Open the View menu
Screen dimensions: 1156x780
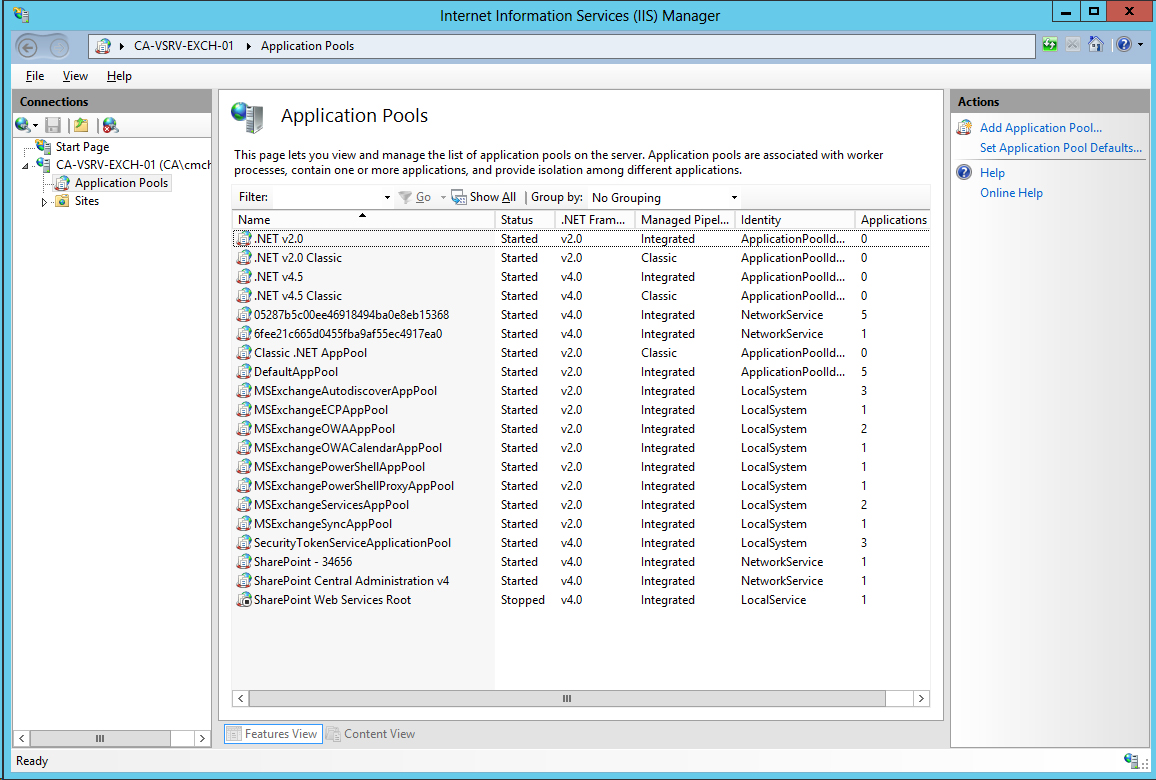(75, 75)
